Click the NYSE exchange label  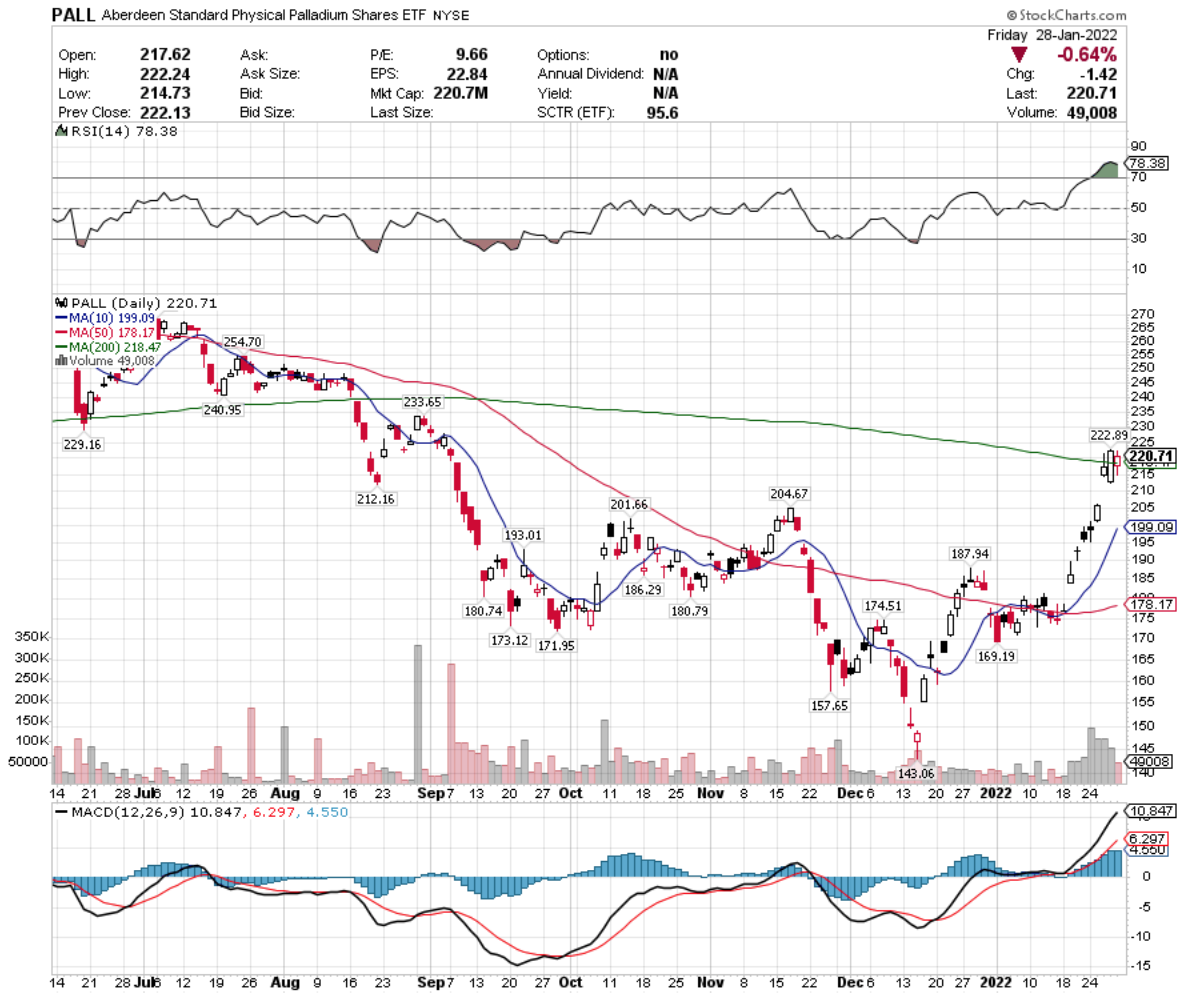451,15
